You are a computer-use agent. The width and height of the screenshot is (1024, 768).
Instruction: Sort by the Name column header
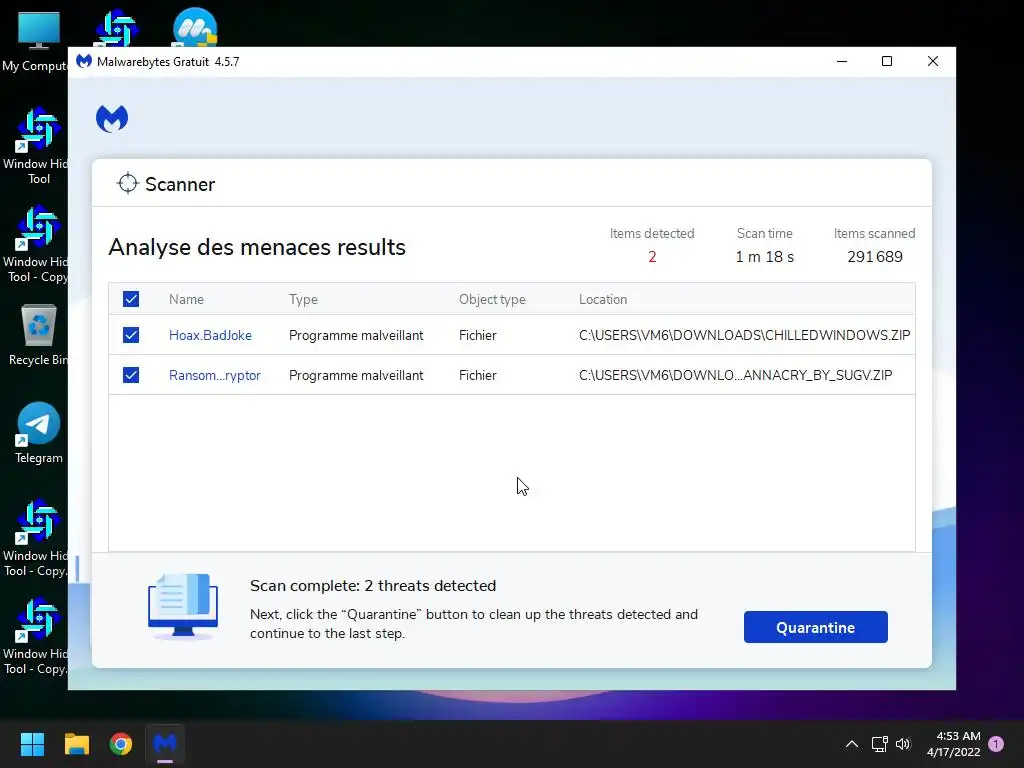(x=186, y=299)
